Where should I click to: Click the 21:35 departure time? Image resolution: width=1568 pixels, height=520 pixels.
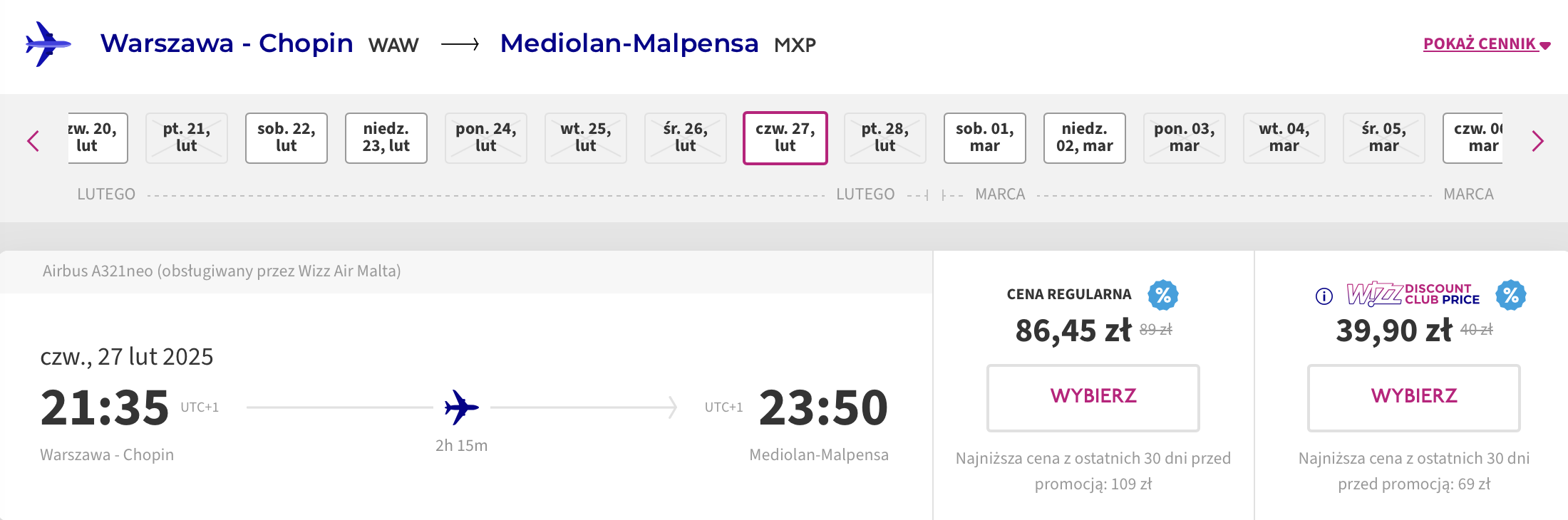[x=105, y=407]
